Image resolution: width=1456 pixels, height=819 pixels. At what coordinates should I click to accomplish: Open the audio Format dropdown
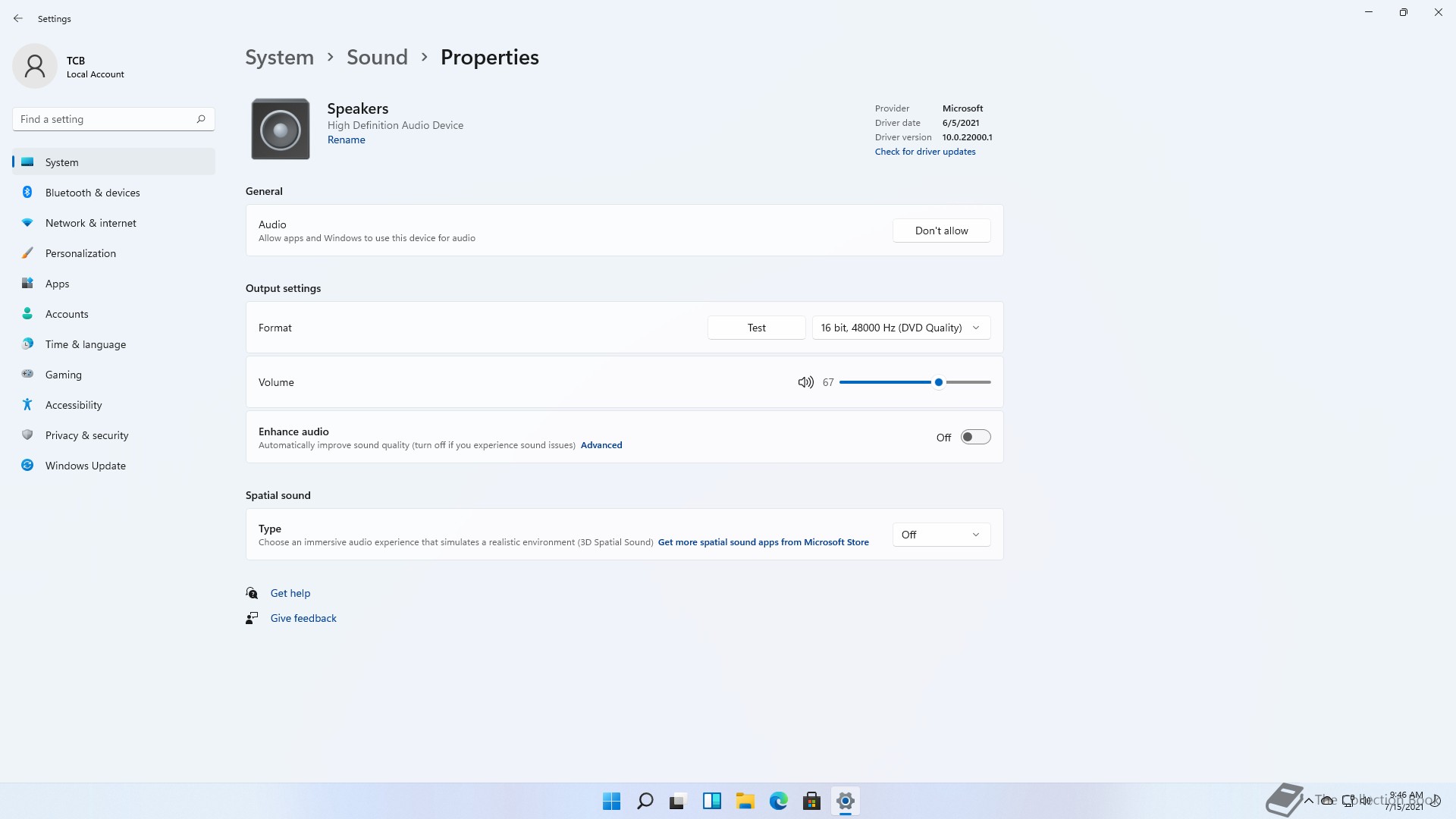click(901, 328)
